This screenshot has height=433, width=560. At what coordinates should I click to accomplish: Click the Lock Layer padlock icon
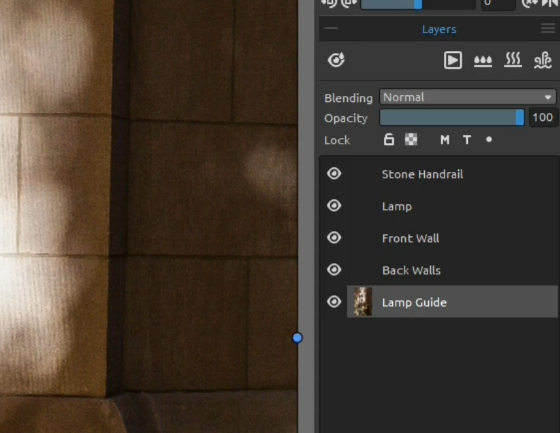pyautogui.click(x=389, y=140)
